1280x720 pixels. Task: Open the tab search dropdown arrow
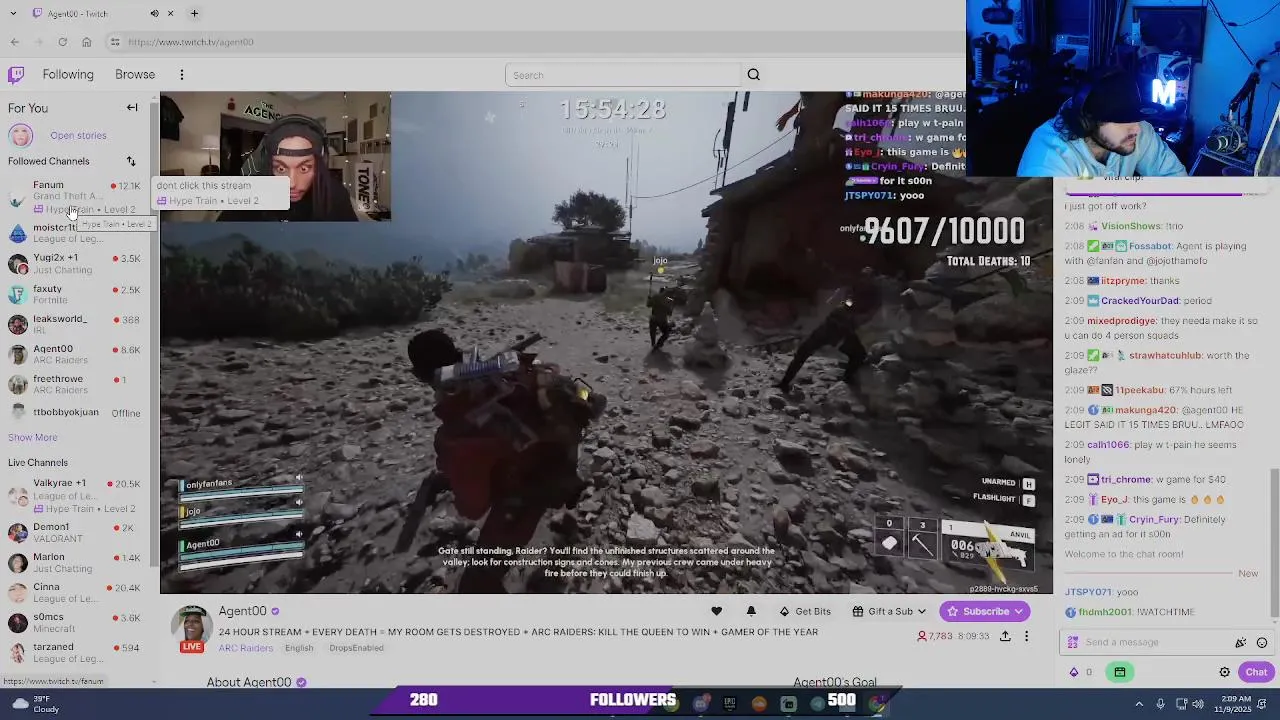(x=11, y=14)
